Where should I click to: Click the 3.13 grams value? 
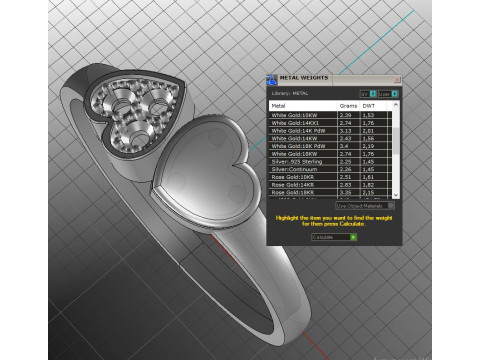pyautogui.click(x=345, y=131)
